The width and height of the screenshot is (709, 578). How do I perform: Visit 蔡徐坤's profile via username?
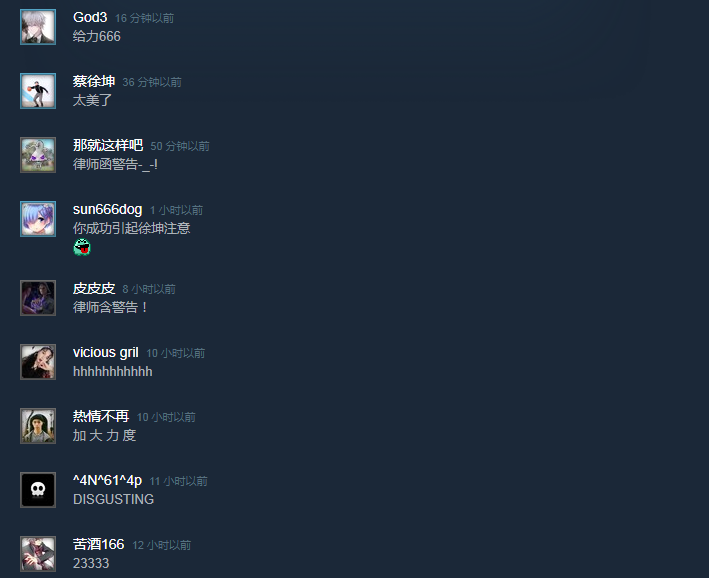tap(94, 81)
